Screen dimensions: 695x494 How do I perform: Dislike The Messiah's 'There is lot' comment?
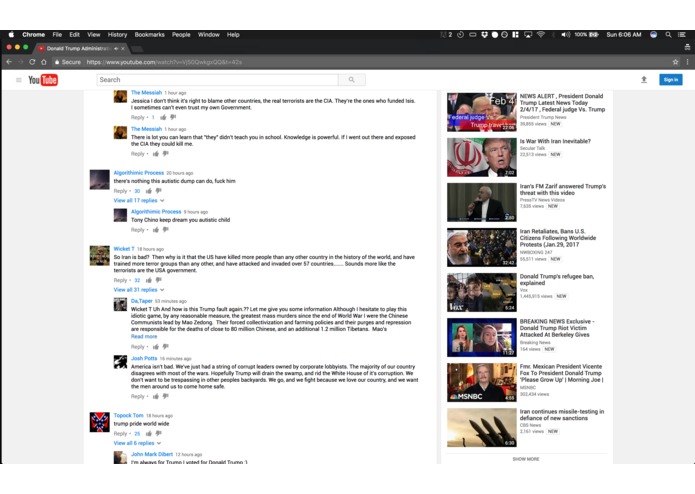(166, 154)
